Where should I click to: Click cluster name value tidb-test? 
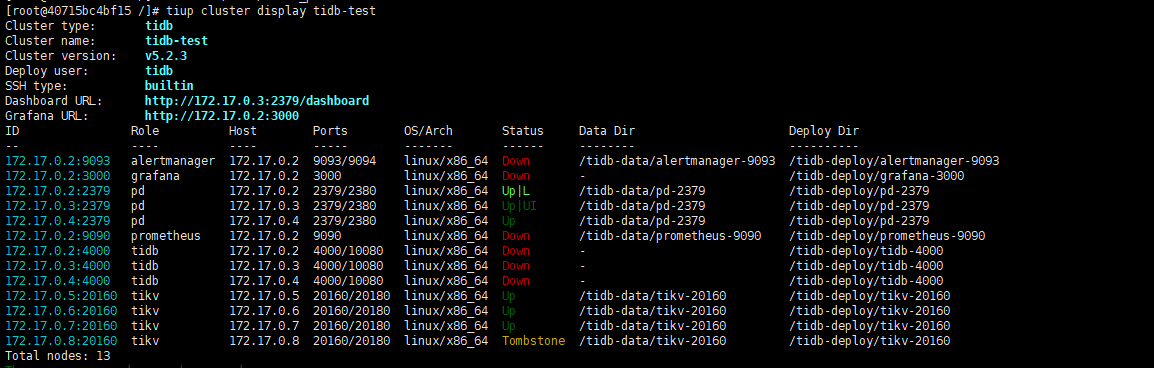(x=177, y=40)
